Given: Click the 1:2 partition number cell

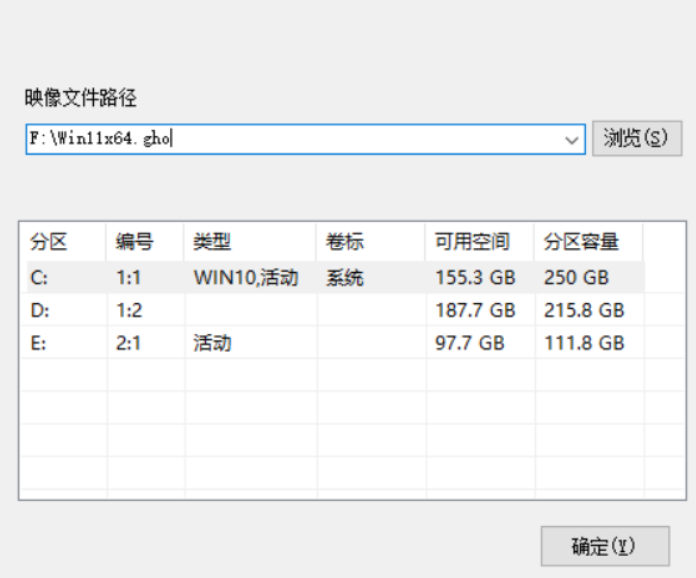Looking at the screenshot, I should point(129,311).
